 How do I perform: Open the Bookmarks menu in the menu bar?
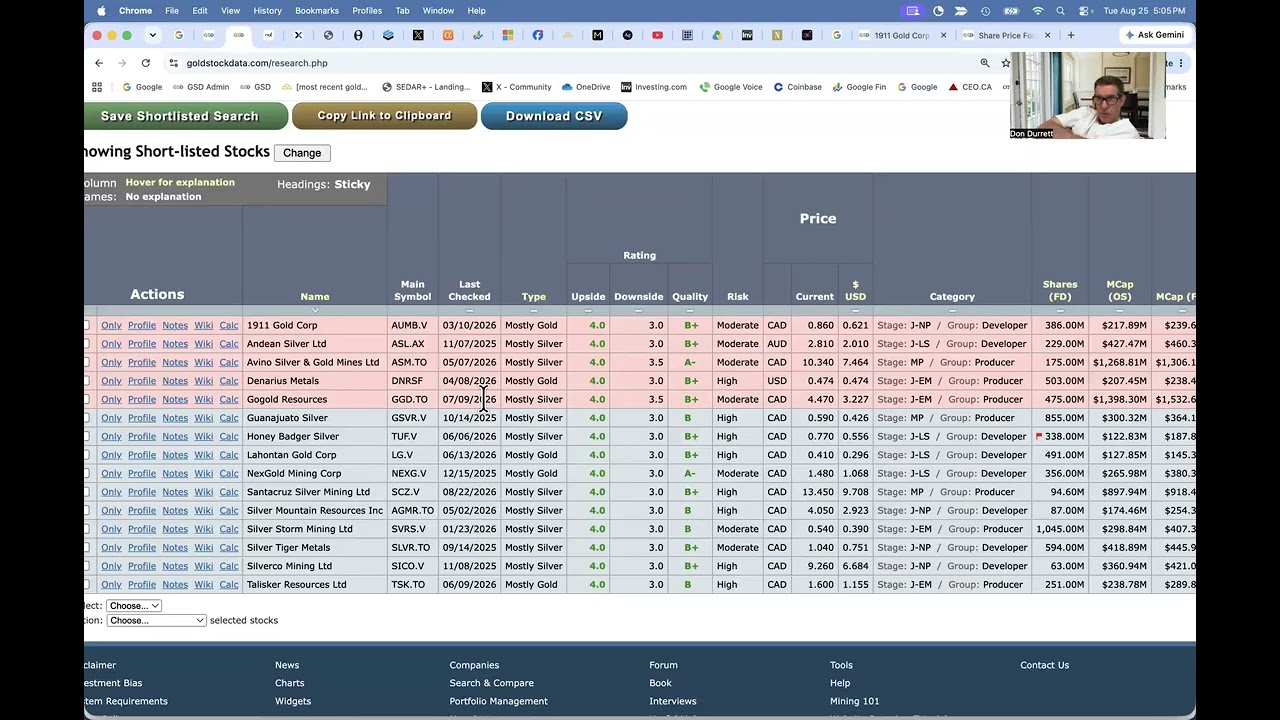(317, 11)
